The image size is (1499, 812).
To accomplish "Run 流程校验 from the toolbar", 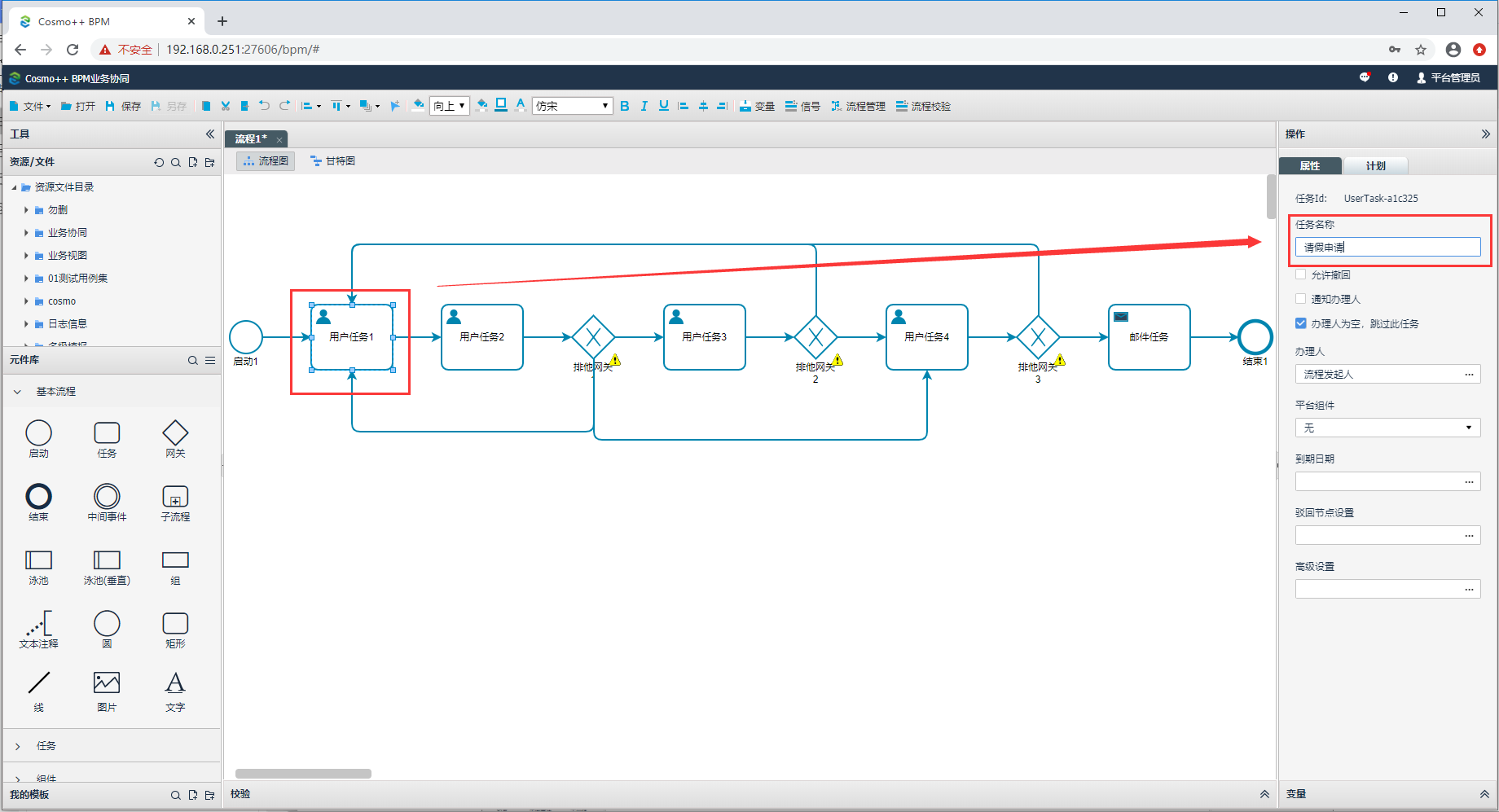I will pos(923,106).
